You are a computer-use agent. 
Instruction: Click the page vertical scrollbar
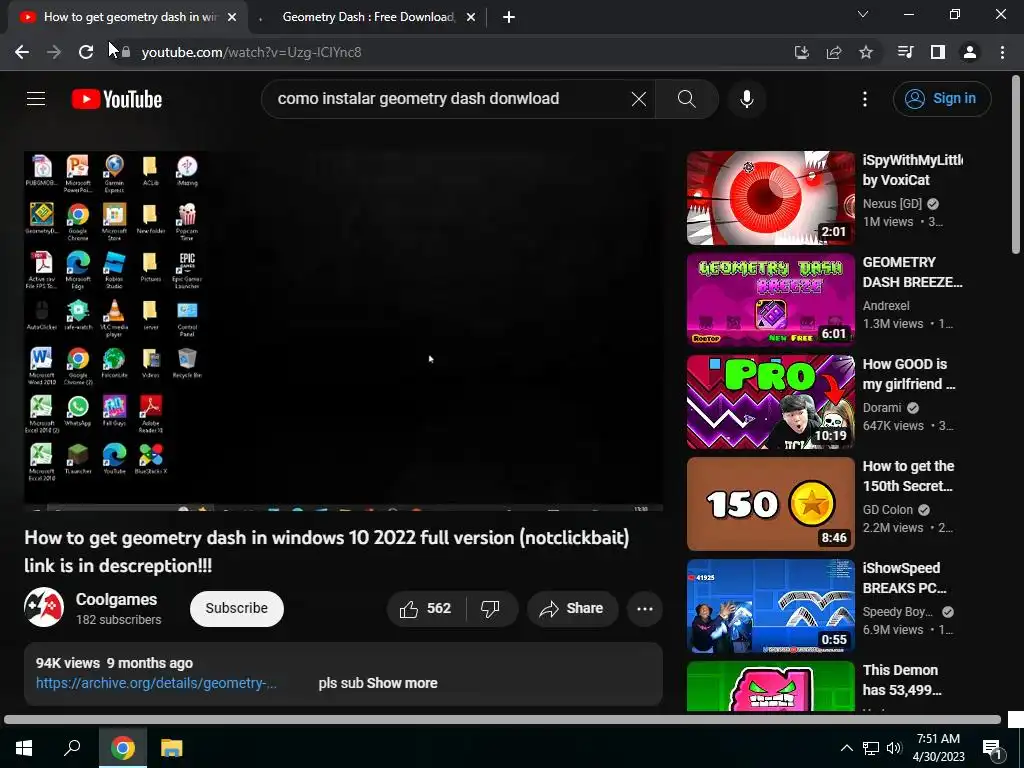[x=1016, y=165]
